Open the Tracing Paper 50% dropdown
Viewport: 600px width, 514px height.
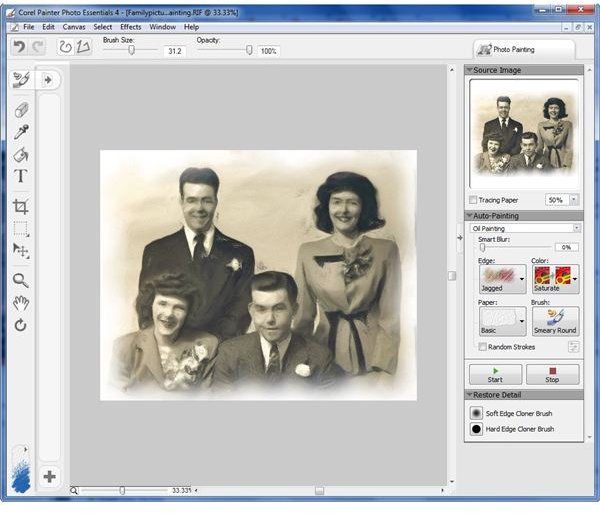tap(574, 200)
